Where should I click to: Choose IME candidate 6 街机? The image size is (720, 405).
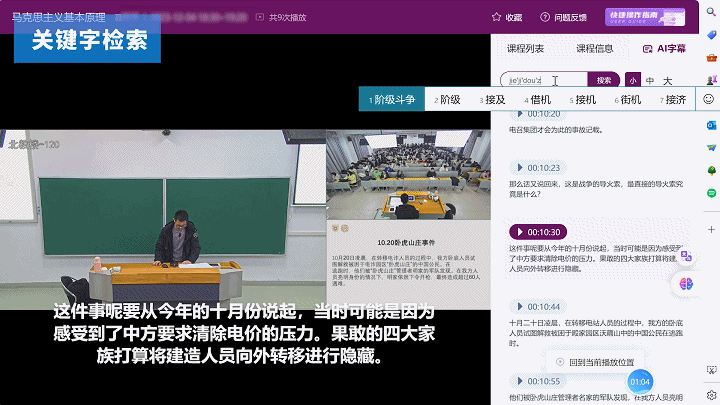click(628, 100)
